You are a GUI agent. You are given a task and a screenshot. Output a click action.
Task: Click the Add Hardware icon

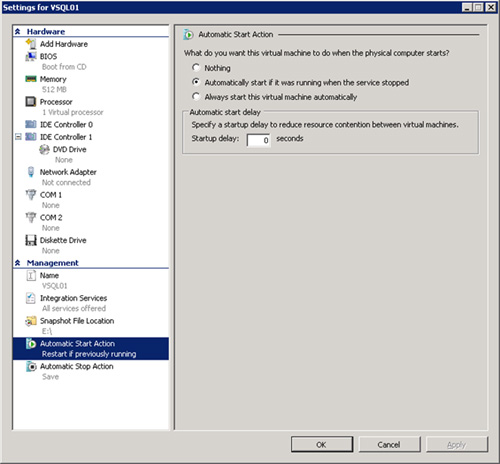(x=31, y=44)
